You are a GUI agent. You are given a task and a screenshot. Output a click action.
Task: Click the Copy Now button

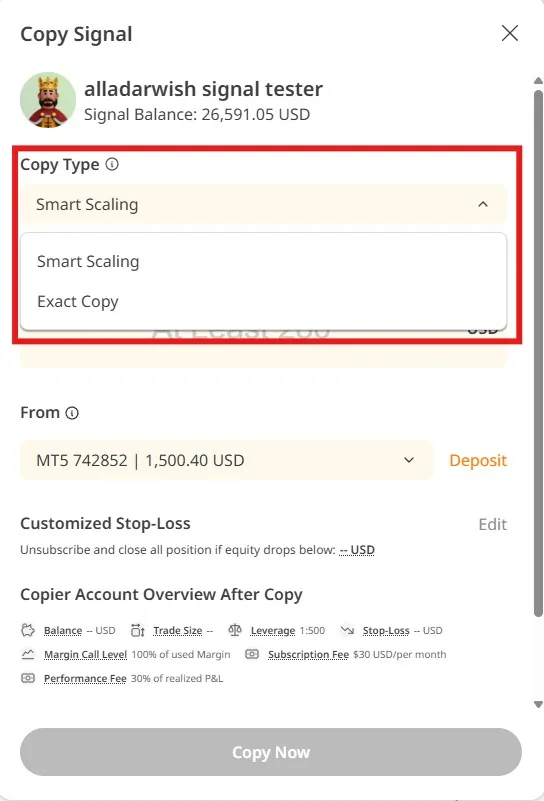(x=271, y=752)
